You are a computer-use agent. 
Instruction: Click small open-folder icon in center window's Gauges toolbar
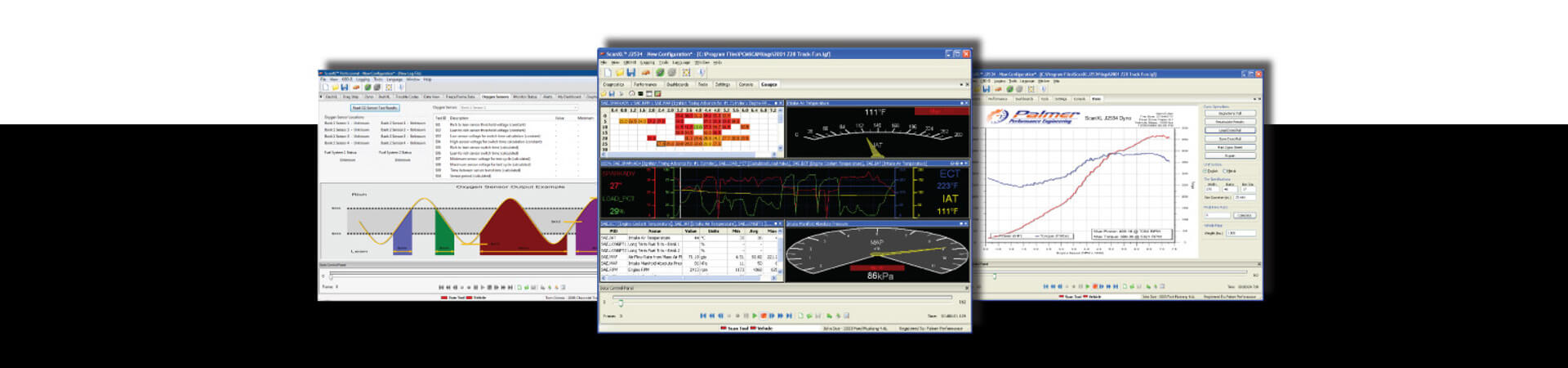604,93
